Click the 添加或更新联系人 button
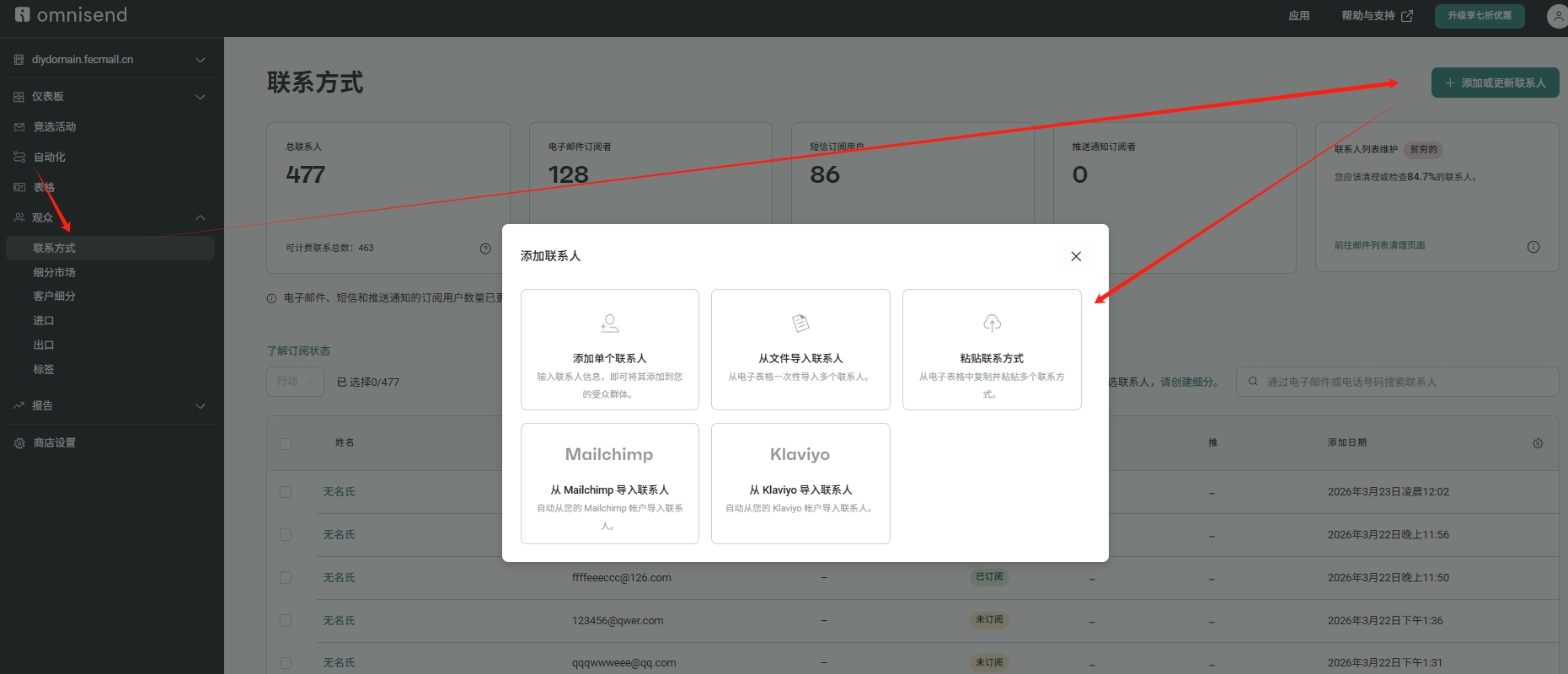This screenshot has height=674, width=1568. (x=1495, y=83)
